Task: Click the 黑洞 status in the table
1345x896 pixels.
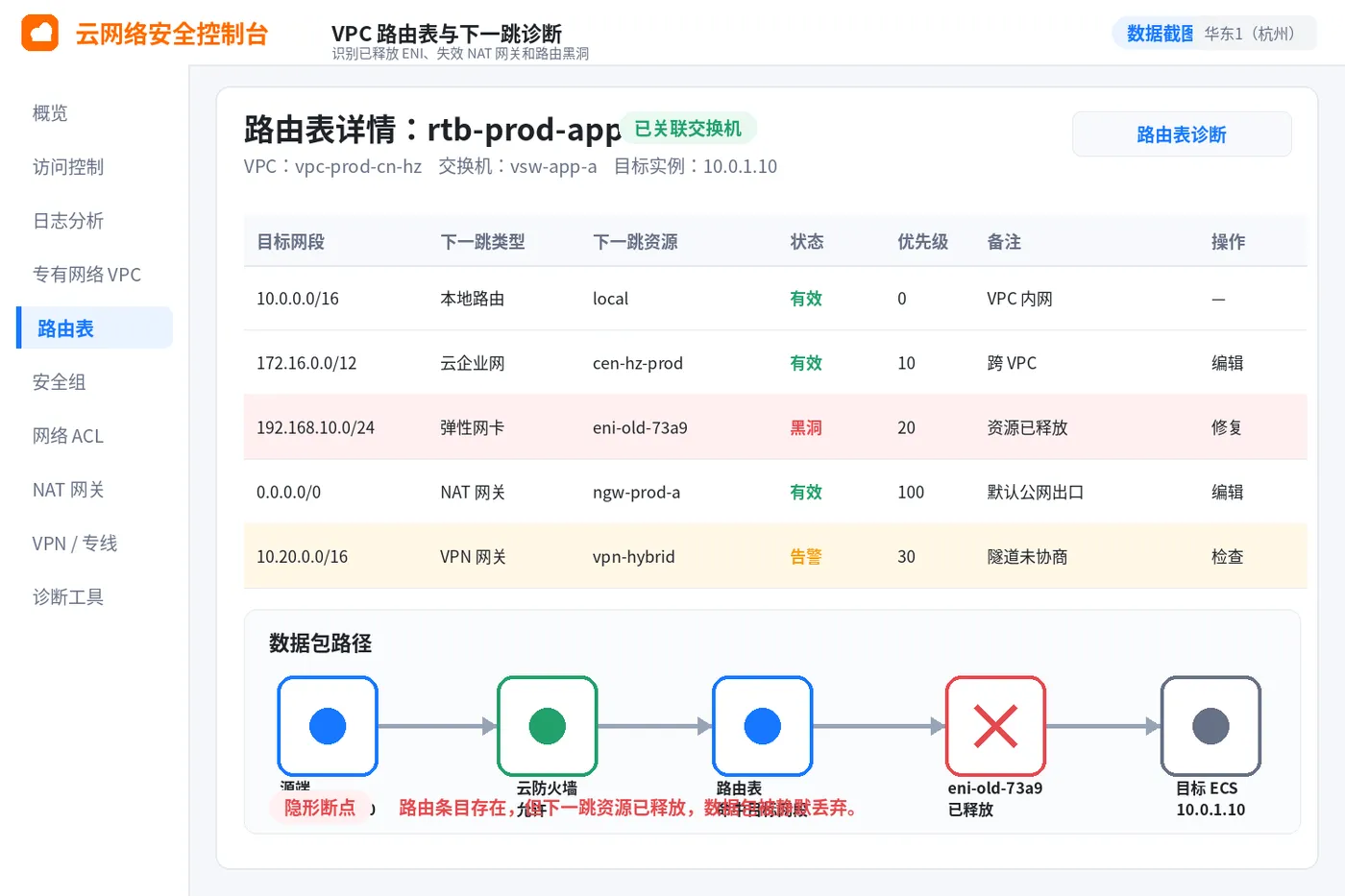Action: 806,427
